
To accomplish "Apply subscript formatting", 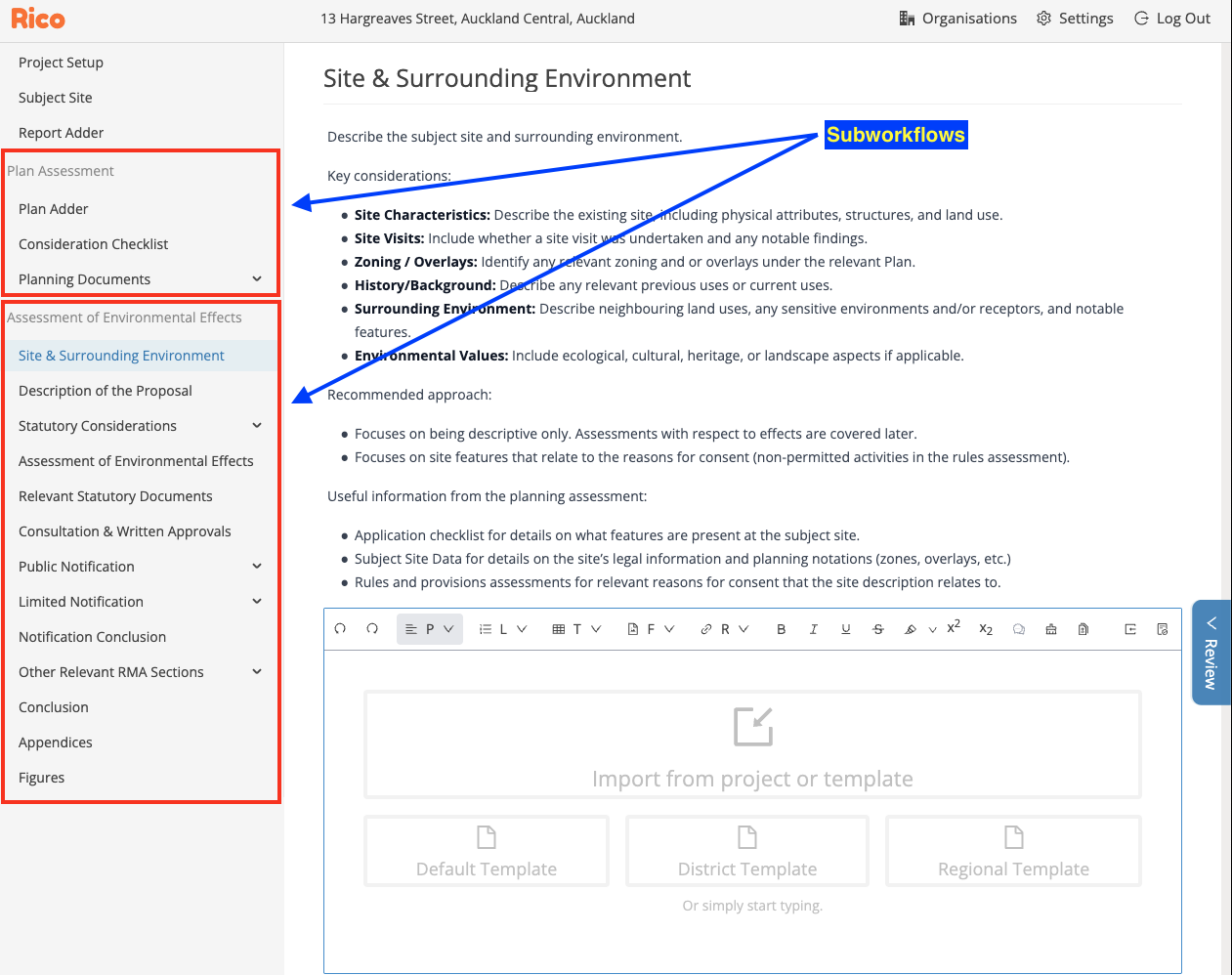I will pos(986,629).
